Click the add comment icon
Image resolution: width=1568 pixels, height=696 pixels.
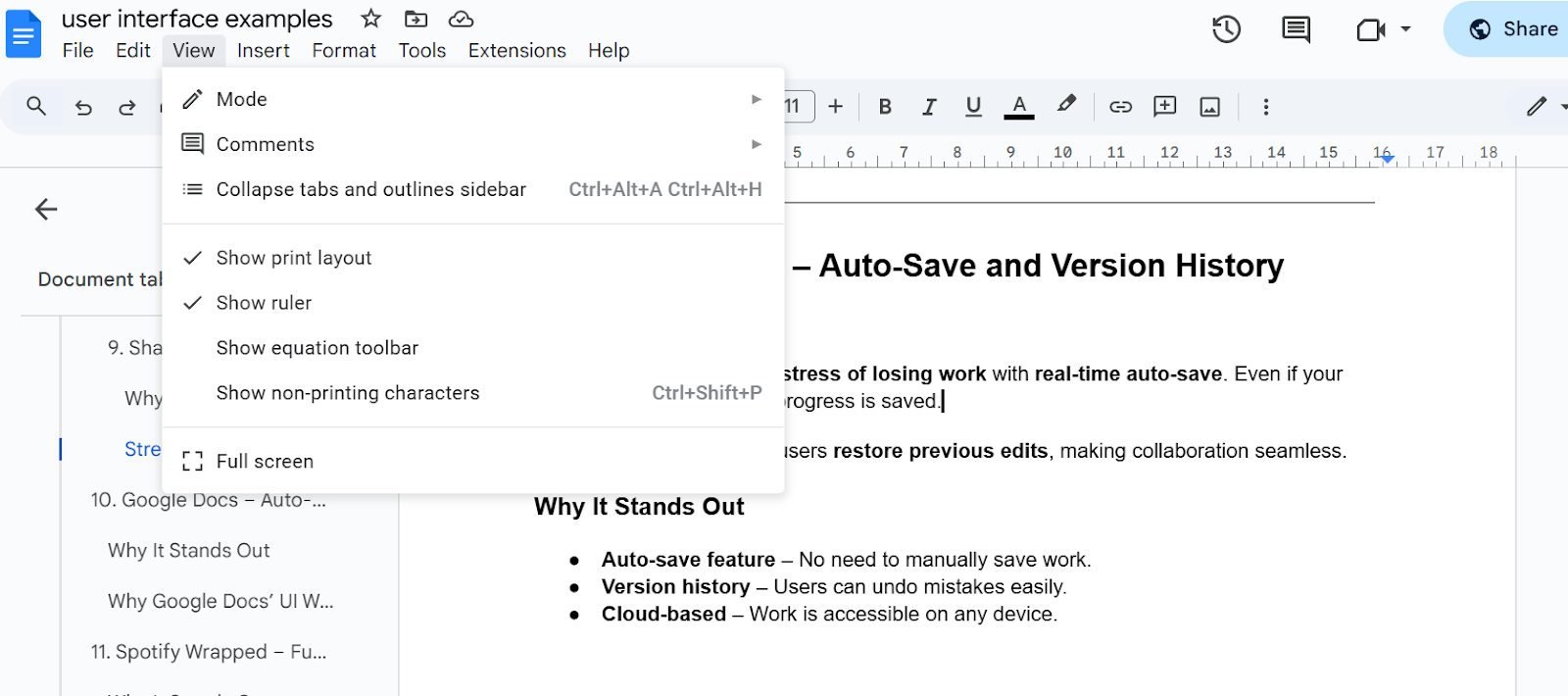(x=1165, y=106)
